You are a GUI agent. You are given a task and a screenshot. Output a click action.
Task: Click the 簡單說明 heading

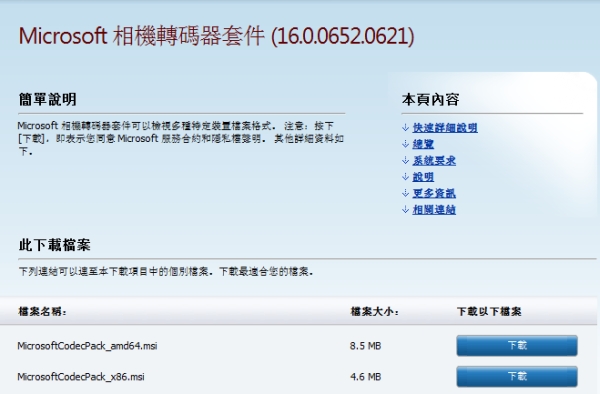coord(47,99)
